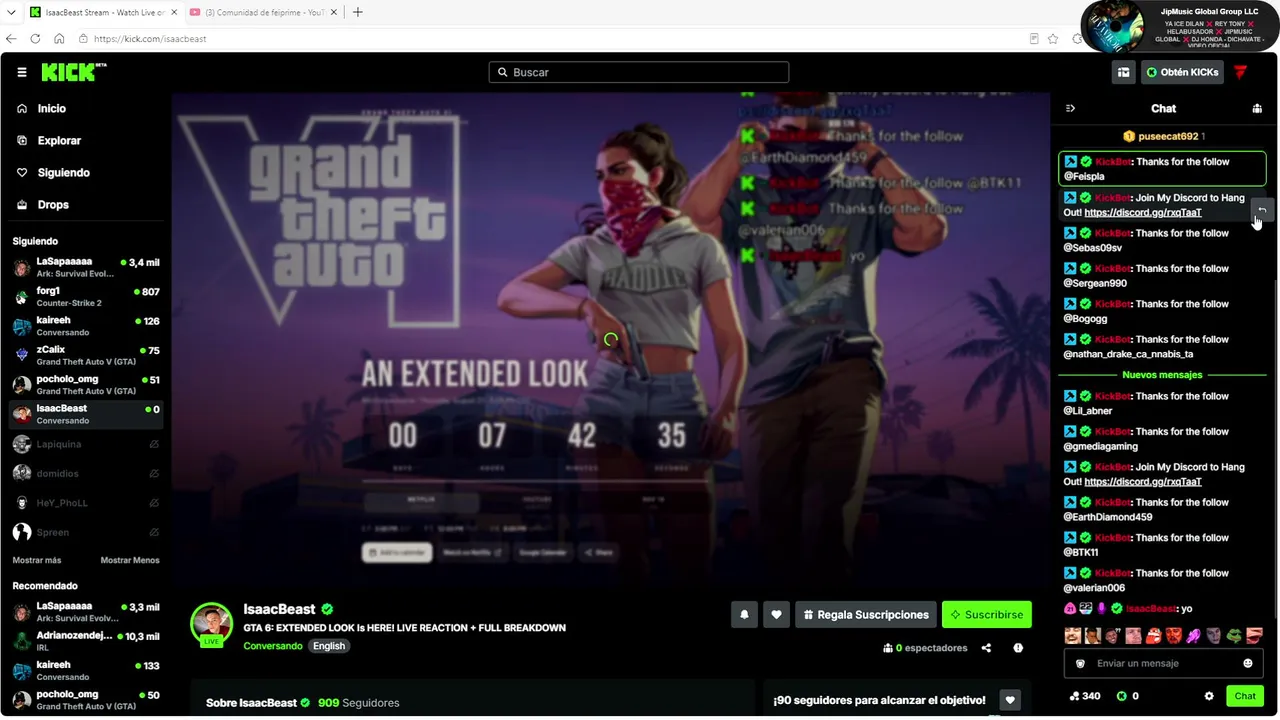Click Regala Suscripciones button
This screenshot has height=720, width=1280.
point(865,614)
